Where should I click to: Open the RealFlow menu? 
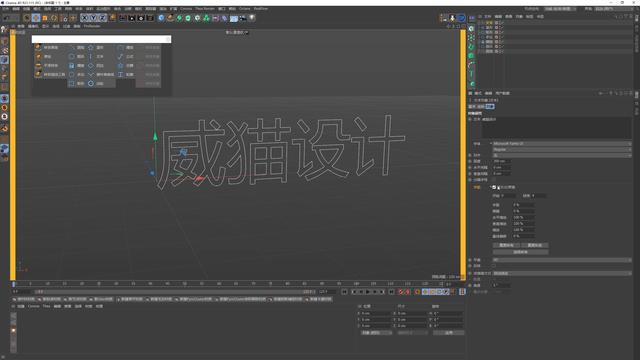[x=261, y=9]
